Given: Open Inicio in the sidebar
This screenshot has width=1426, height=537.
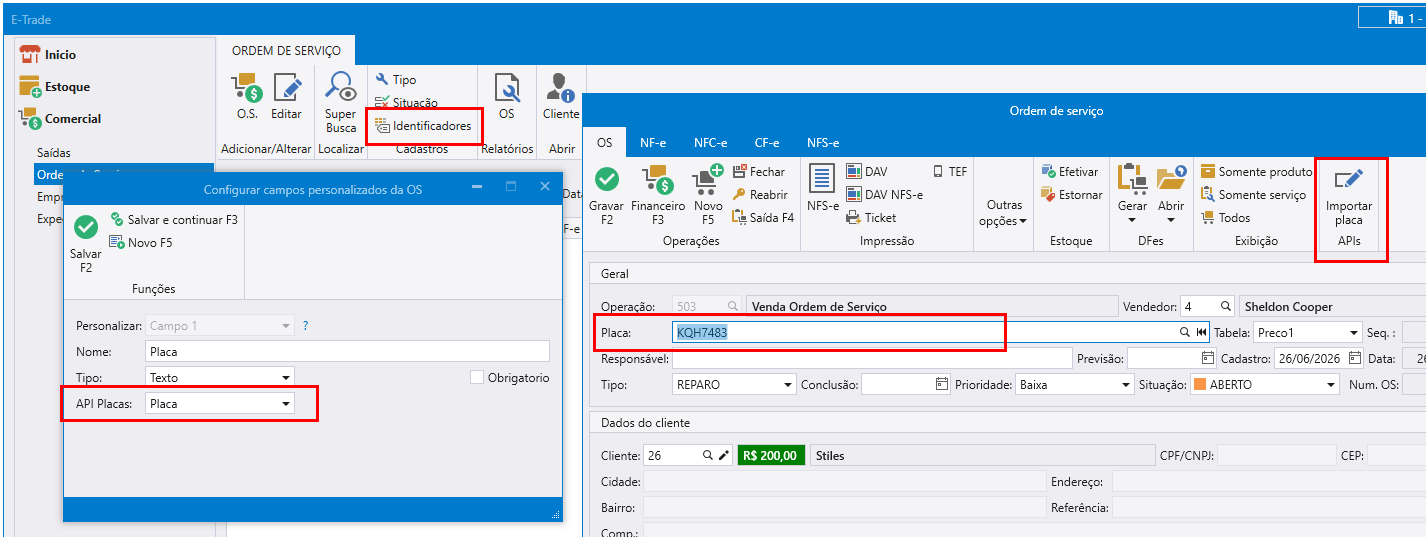Looking at the screenshot, I should click(48, 55).
